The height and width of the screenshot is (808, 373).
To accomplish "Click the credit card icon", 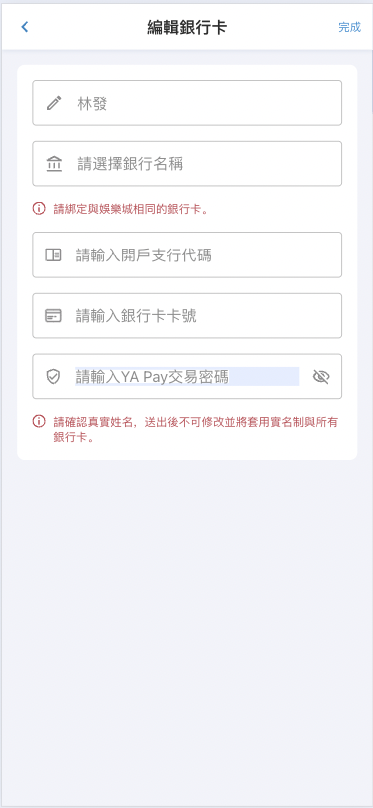I will [x=54, y=316].
